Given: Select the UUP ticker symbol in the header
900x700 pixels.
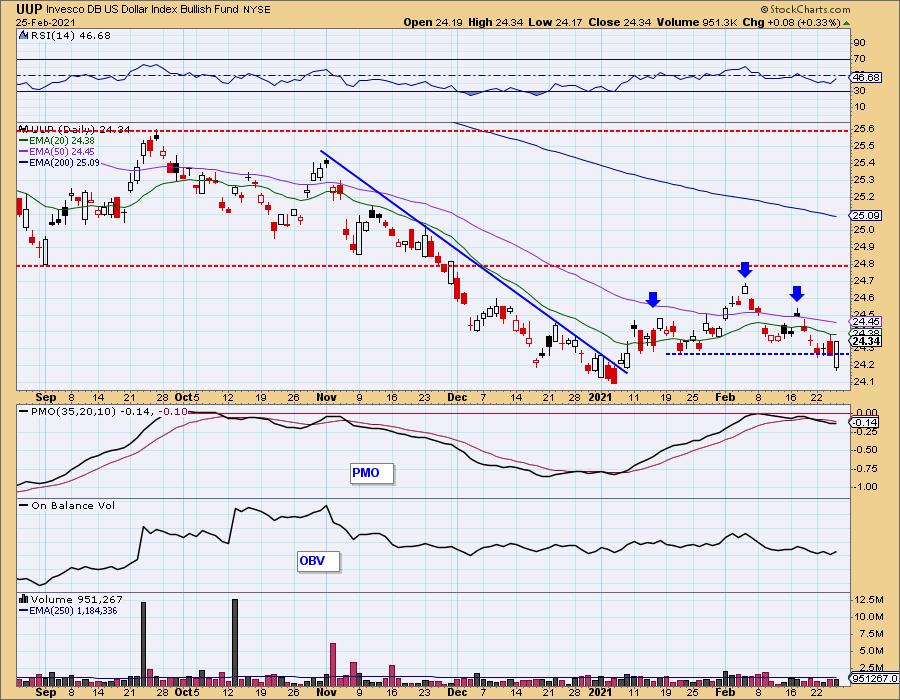Looking at the screenshot, I should pyautogui.click(x=29, y=9).
